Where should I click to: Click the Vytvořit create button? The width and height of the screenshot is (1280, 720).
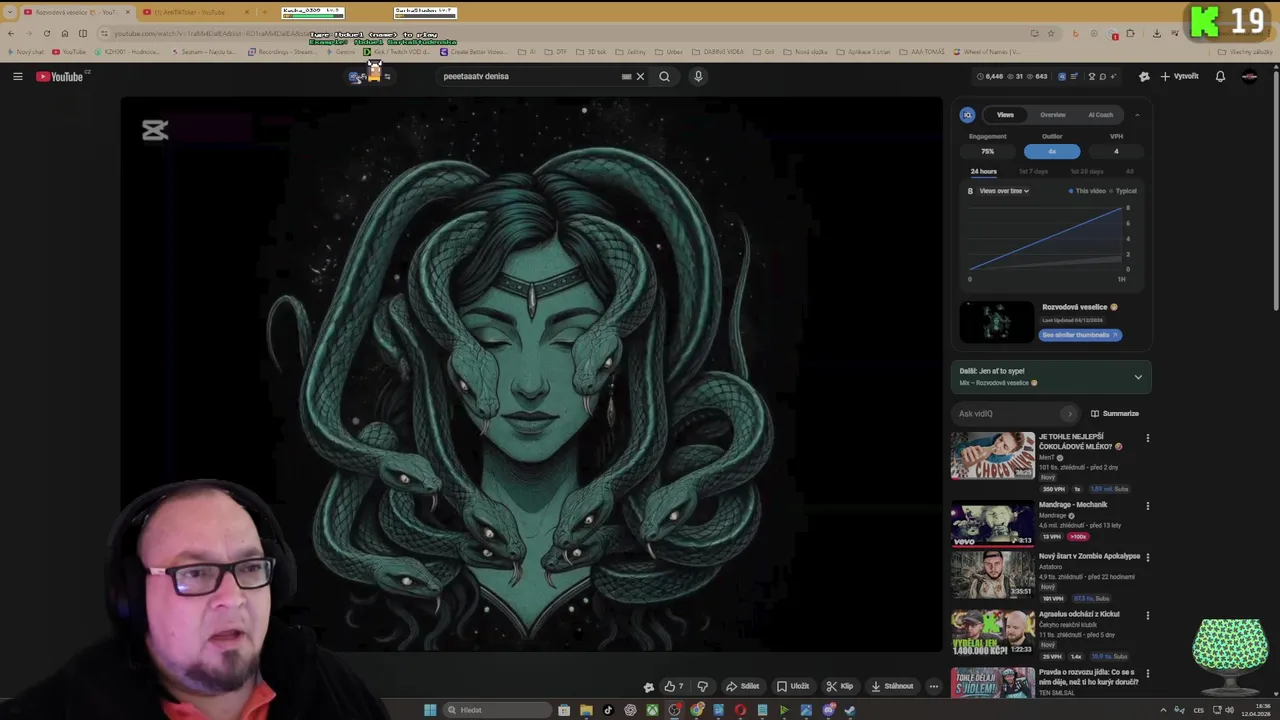tap(1179, 76)
